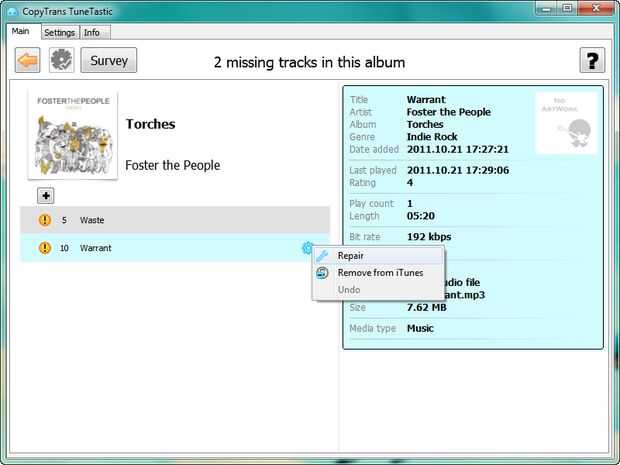Click the Undo context menu entry
The height and width of the screenshot is (465, 620).
[378, 290]
